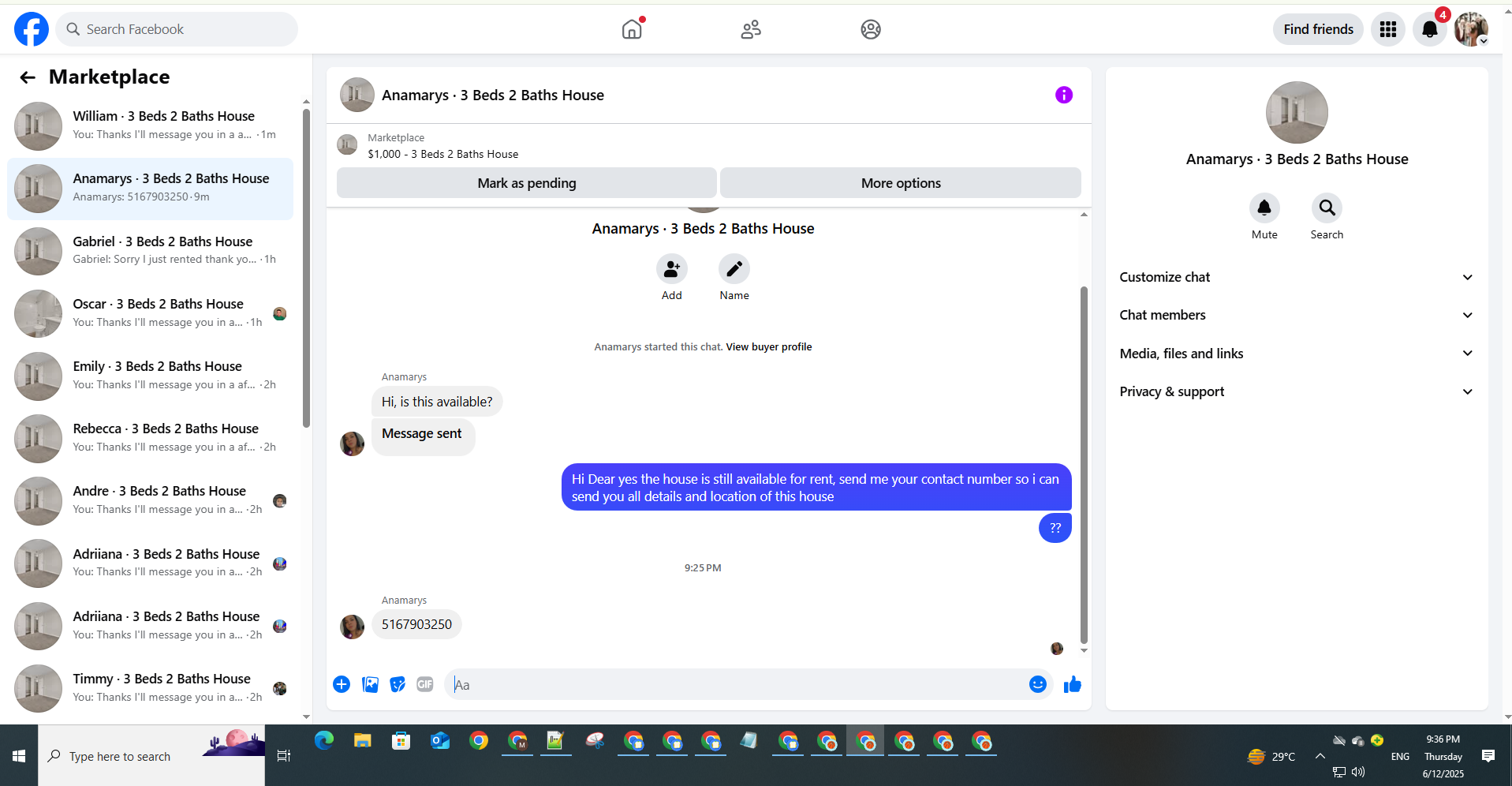Click Find friends button
The image size is (1512, 786).
tap(1318, 29)
